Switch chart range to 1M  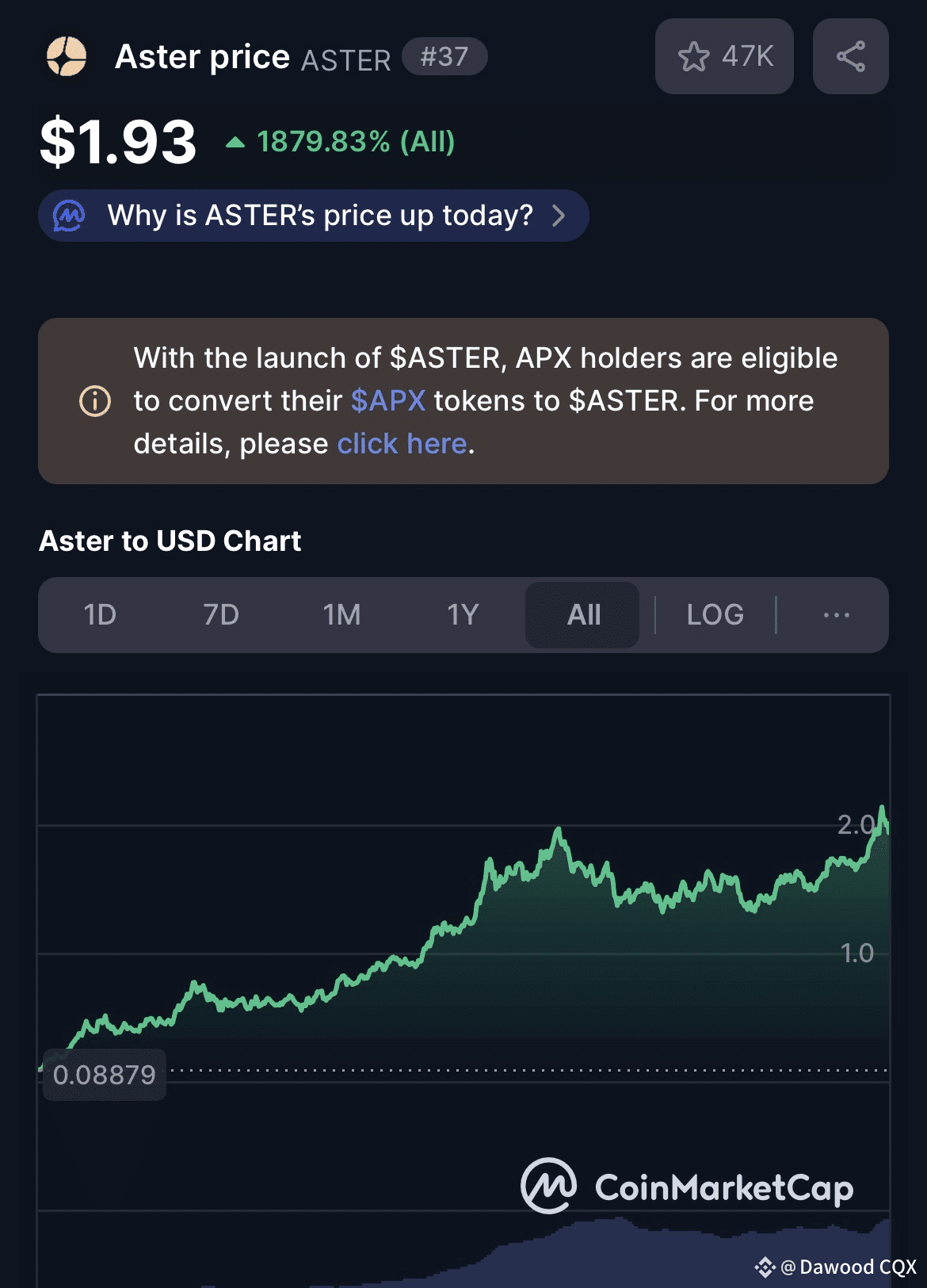(341, 615)
